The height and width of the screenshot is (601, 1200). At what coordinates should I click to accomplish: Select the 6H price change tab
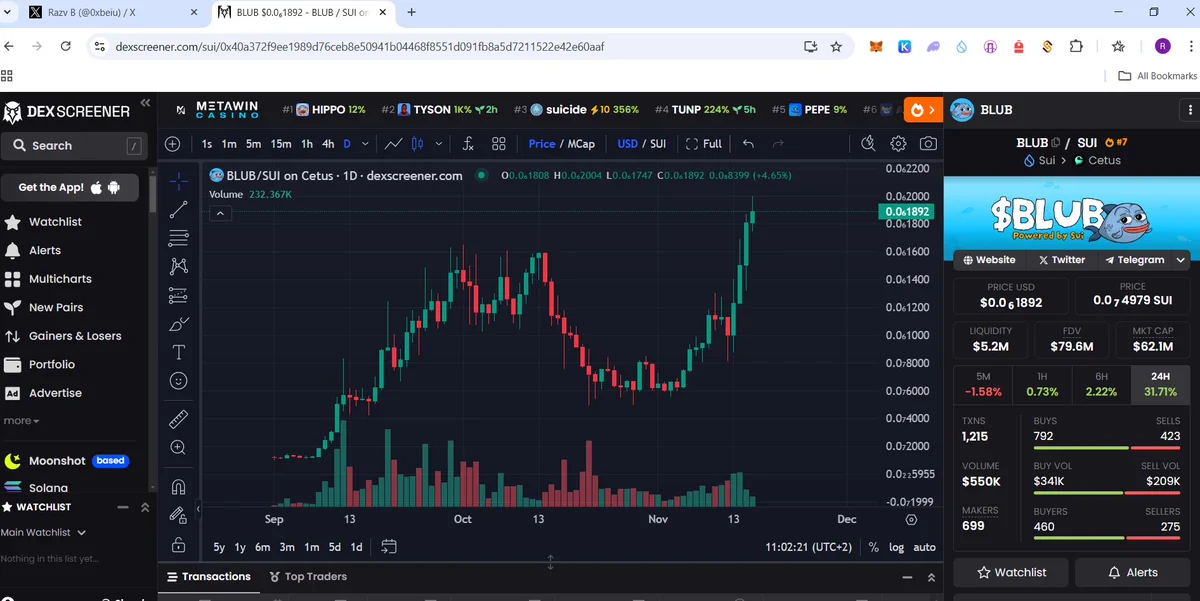(x=1101, y=384)
